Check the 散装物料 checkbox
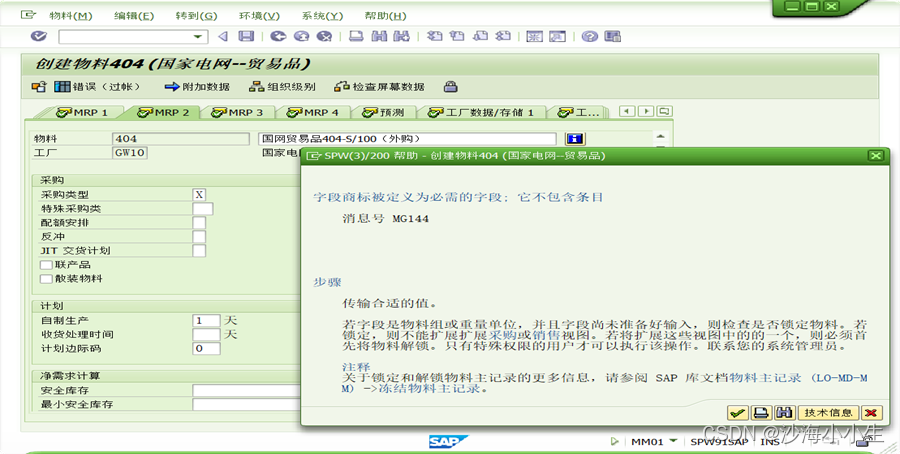This screenshot has width=900, height=454. (x=46, y=279)
